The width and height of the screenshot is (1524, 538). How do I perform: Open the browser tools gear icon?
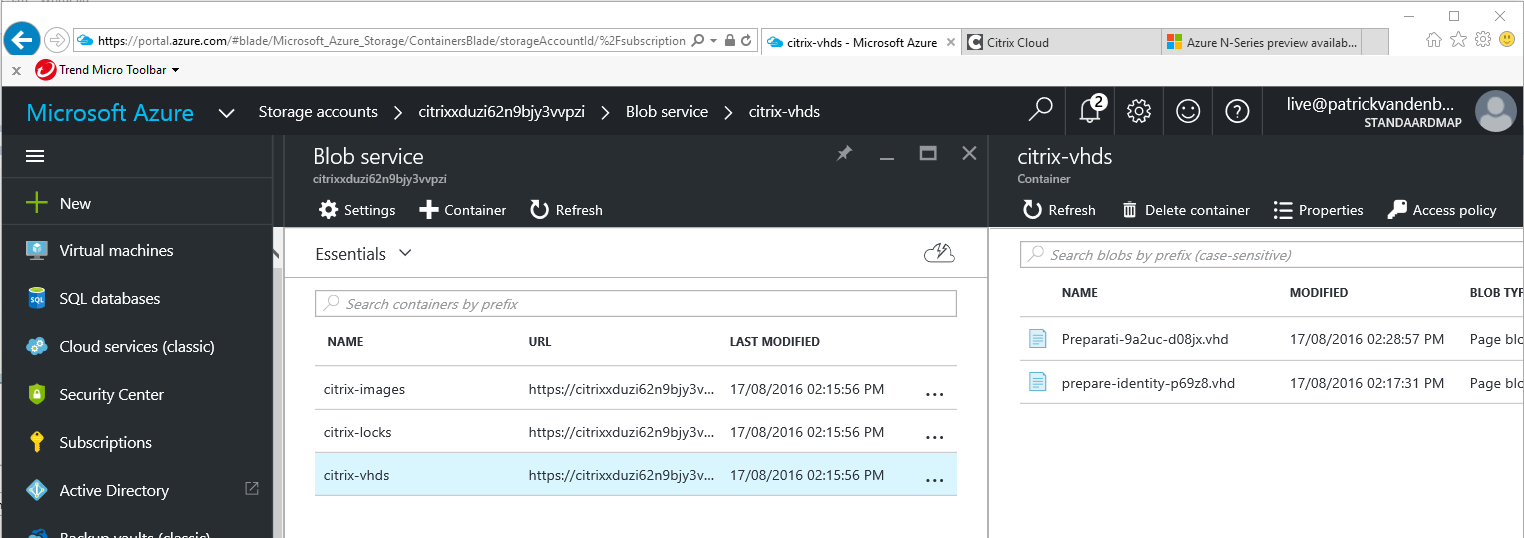[x=1483, y=39]
